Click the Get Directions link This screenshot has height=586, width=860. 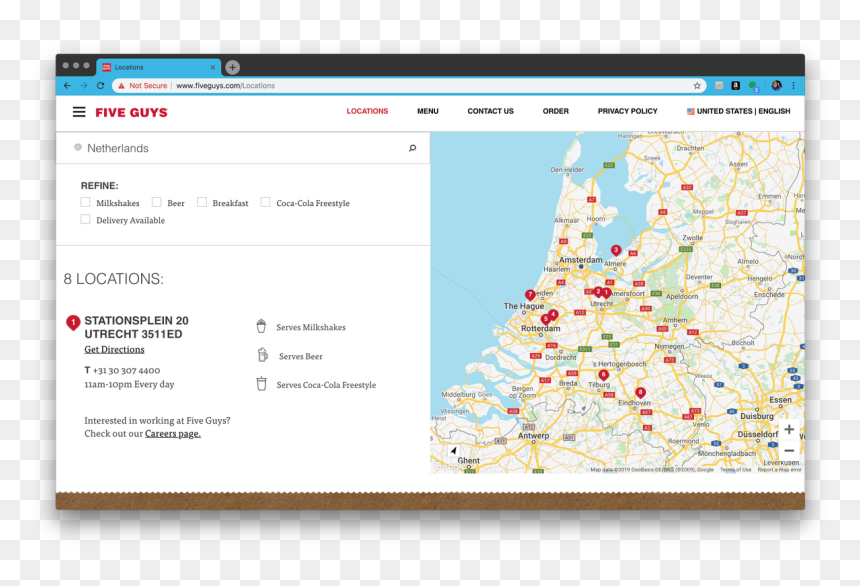coord(114,350)
